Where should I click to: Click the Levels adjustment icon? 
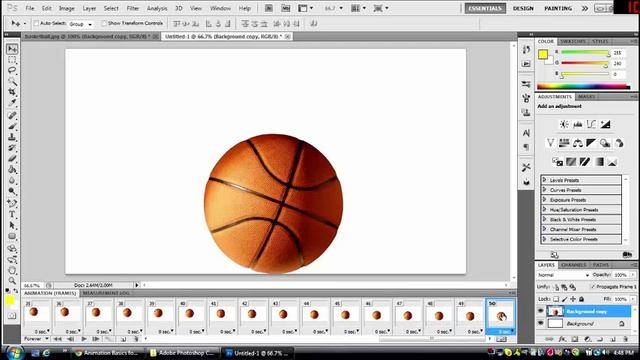pyautogui.click(x=578, y=124)
